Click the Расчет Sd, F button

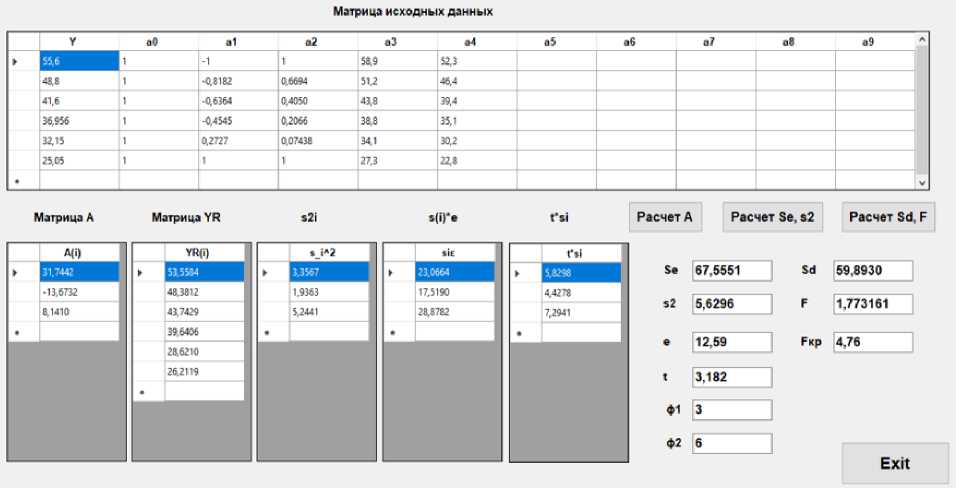point(888,217)
